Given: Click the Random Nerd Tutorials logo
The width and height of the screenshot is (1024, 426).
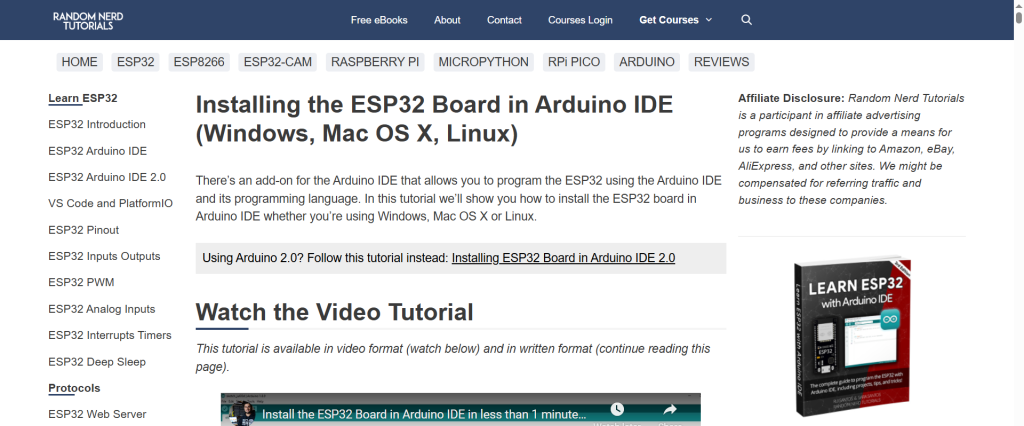Looking at the screenshot, I should click(x=88, y=20).
